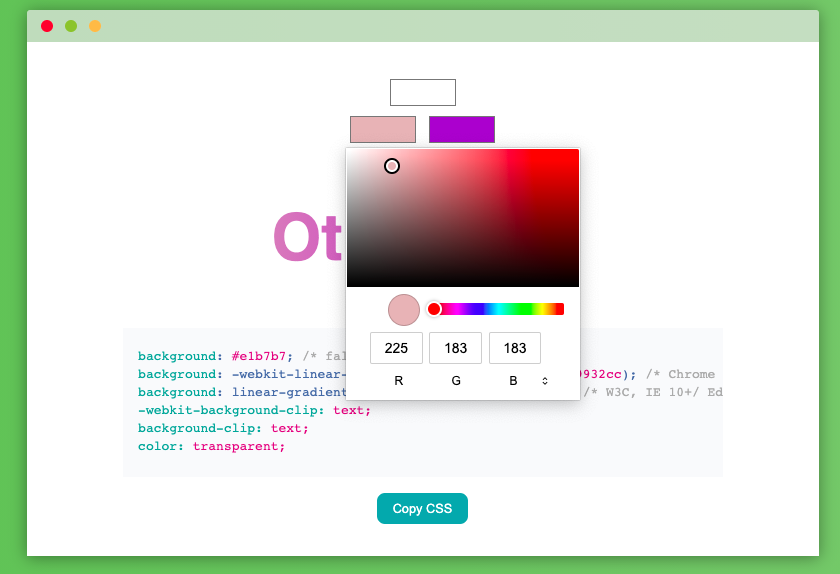
Task: Click the B value field showing 183
Action: (x=515, y=348)
